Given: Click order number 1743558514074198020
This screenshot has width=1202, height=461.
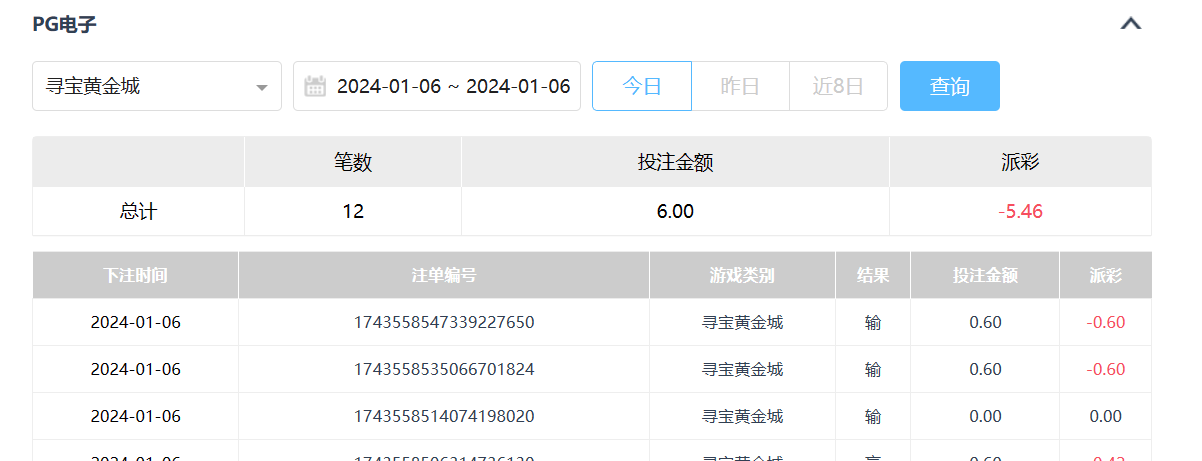Looking at the screenshot, I should 444,416.
